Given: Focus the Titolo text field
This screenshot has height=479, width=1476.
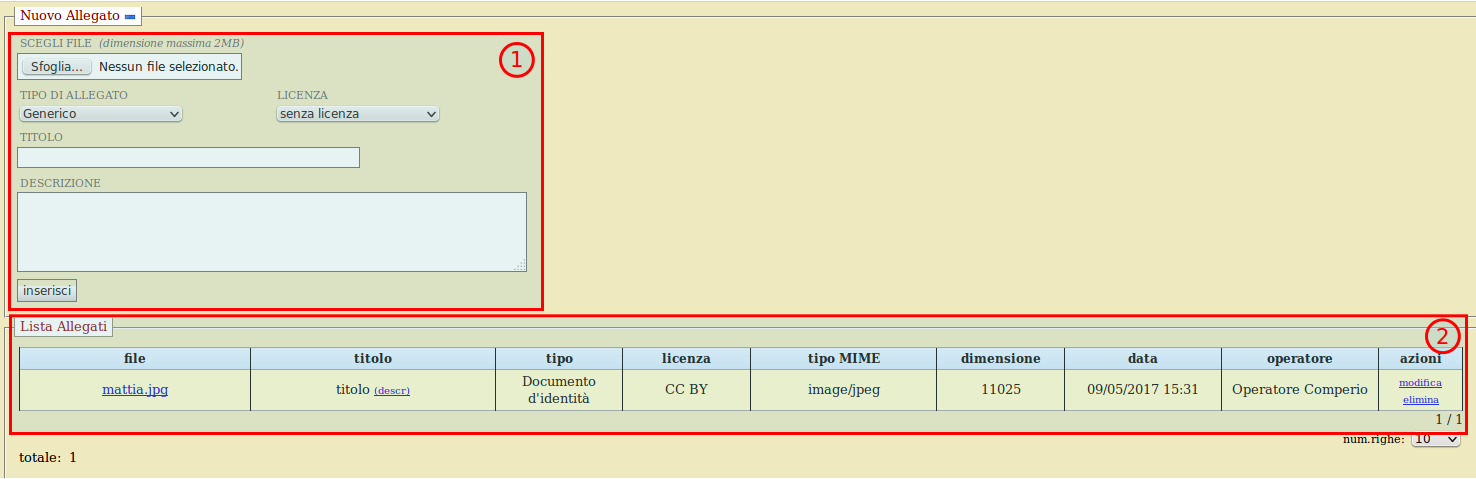Looking at the screenshot, I should click(x=188, y=158).
